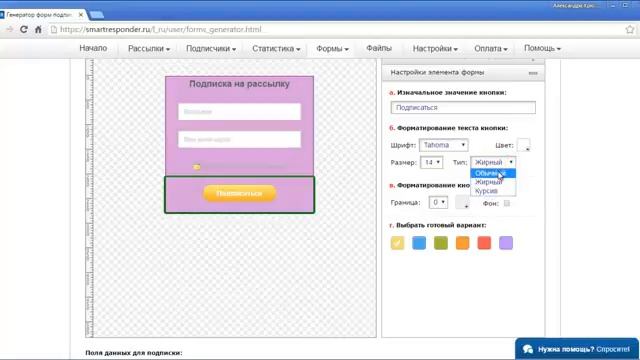Select the blue preset button style

click(419, 243)
